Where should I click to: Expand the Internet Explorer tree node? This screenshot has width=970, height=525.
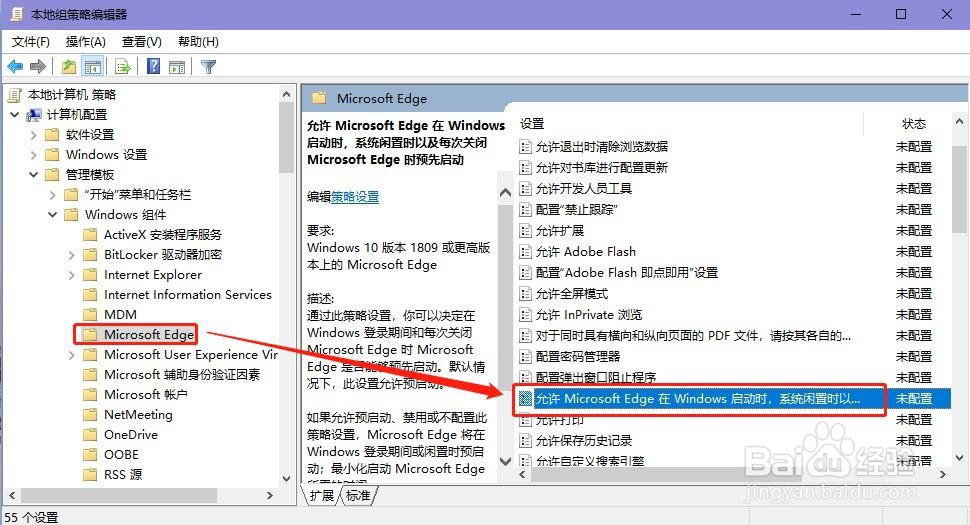[x=71, y=275]
